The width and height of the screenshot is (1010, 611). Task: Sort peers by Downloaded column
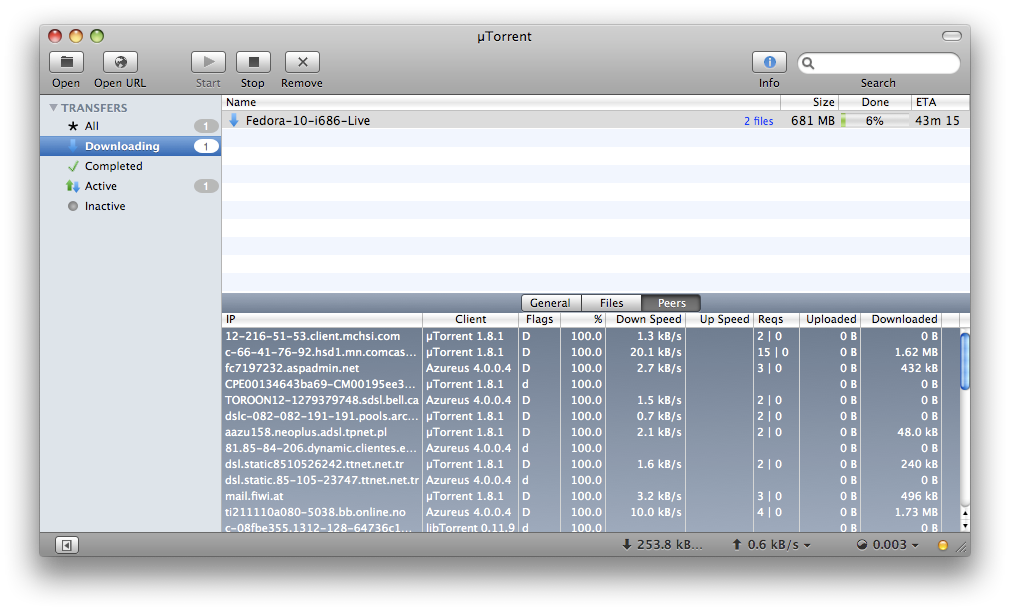point(901,319)
